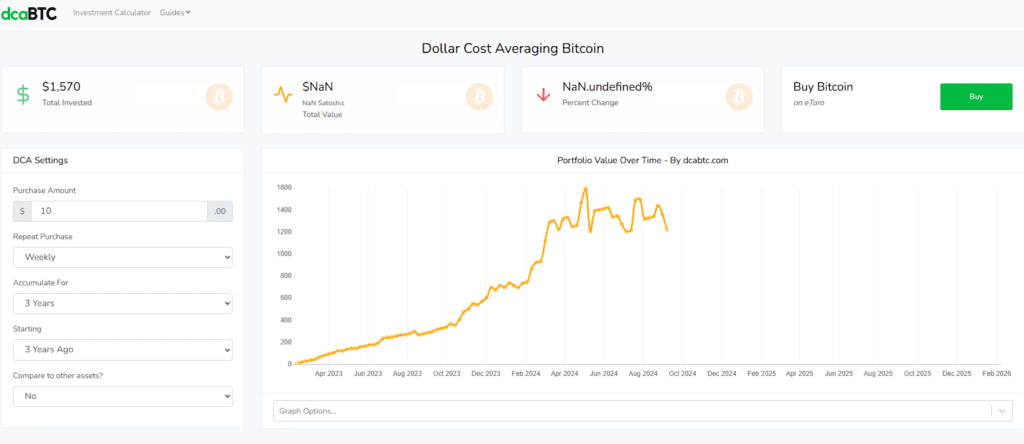Click the chart line peak near April 2024
1024x444 pixels.
pyautogui.click(x=584, y=188)
